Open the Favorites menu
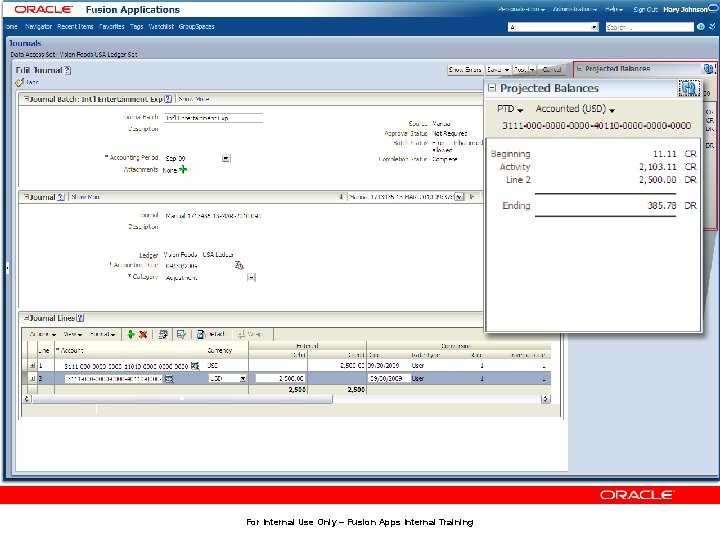This screenshot has width=720, height=540. (x=112, y=27)
